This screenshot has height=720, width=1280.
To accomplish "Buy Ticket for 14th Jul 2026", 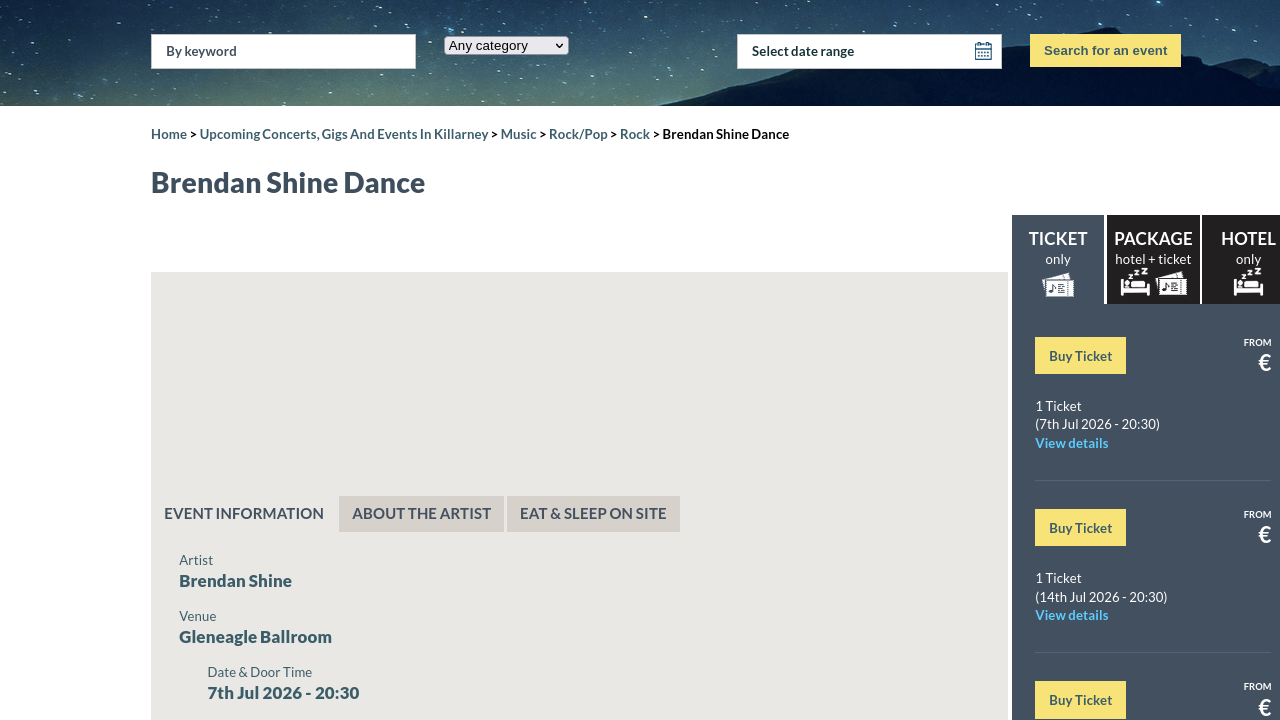I will tap(1080, 528).
